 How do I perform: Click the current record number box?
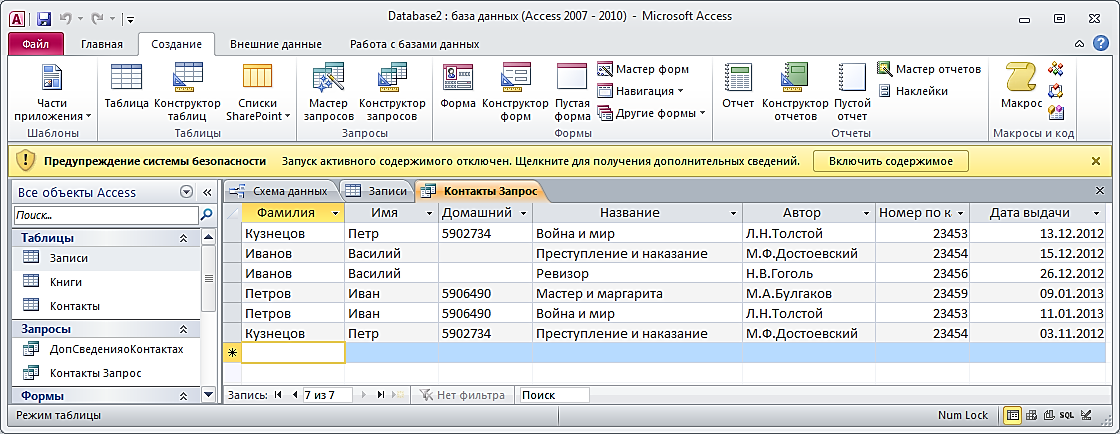coord(328,395)
